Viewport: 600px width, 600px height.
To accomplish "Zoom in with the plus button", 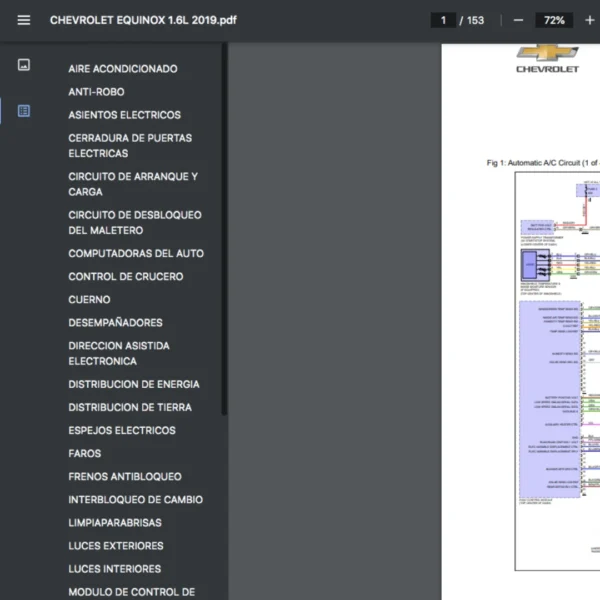I will point(588,20).
